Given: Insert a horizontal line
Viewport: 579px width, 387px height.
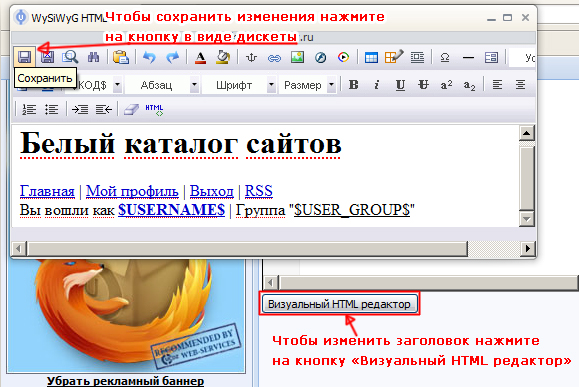Looking at the screenshot, I should (468, 58).
